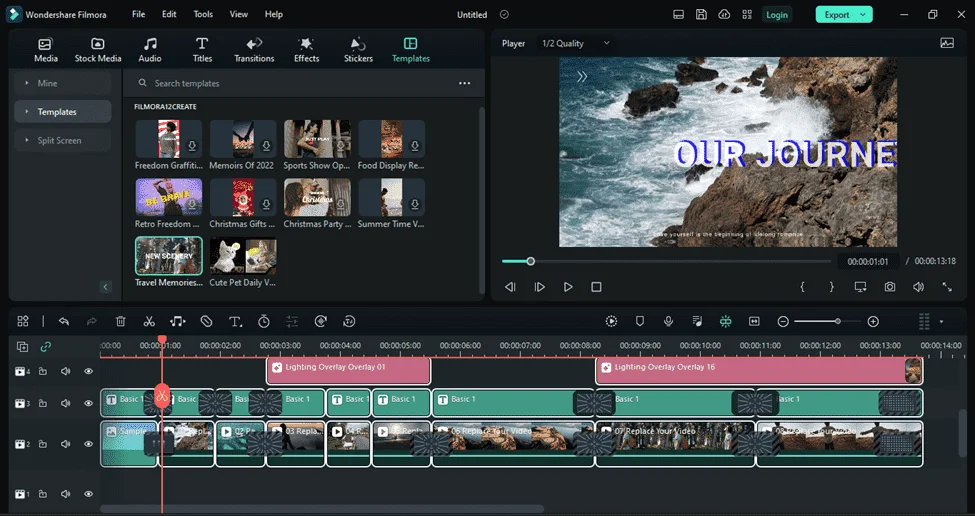Open the speed timer icon in toolbar

click(x=264, y=321)
